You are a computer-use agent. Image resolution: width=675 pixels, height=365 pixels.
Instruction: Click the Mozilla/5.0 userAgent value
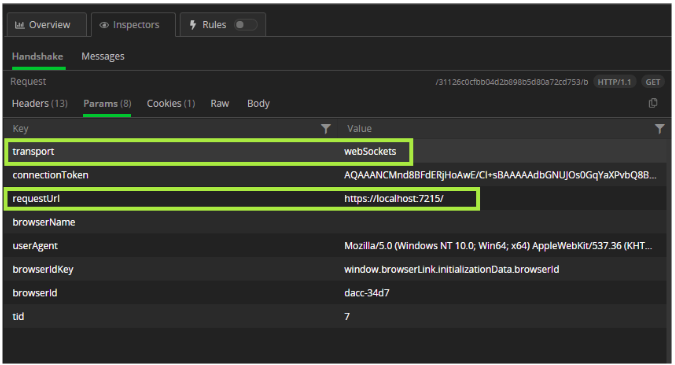click(x=498, y=246)
